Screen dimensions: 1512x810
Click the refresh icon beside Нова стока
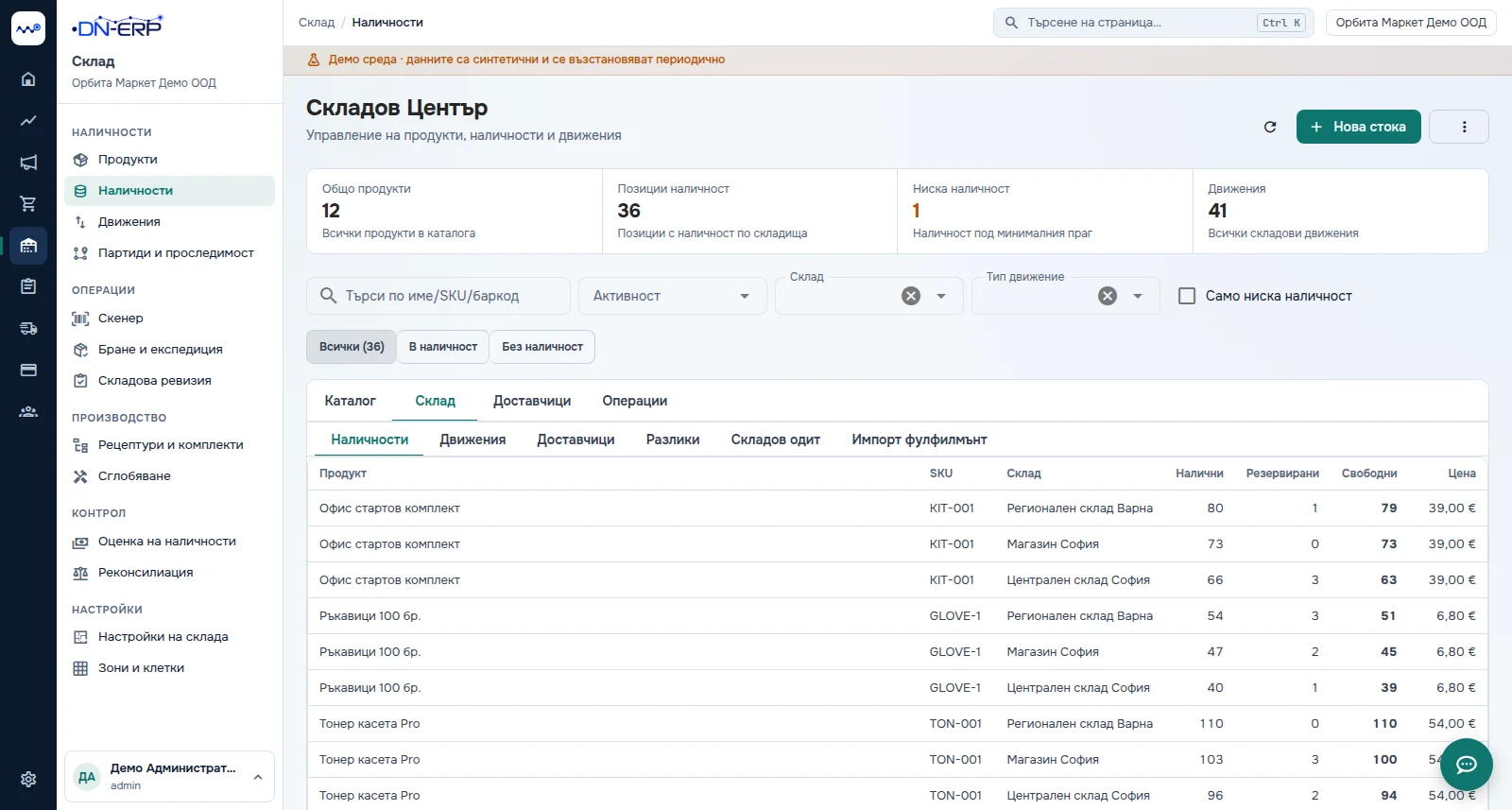1270,127
